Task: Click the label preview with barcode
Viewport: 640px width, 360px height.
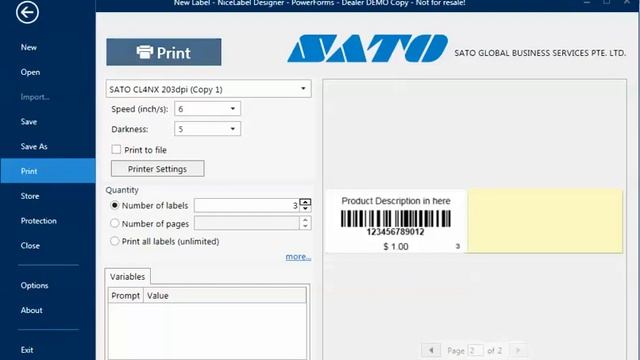Action: coord(396,221)
